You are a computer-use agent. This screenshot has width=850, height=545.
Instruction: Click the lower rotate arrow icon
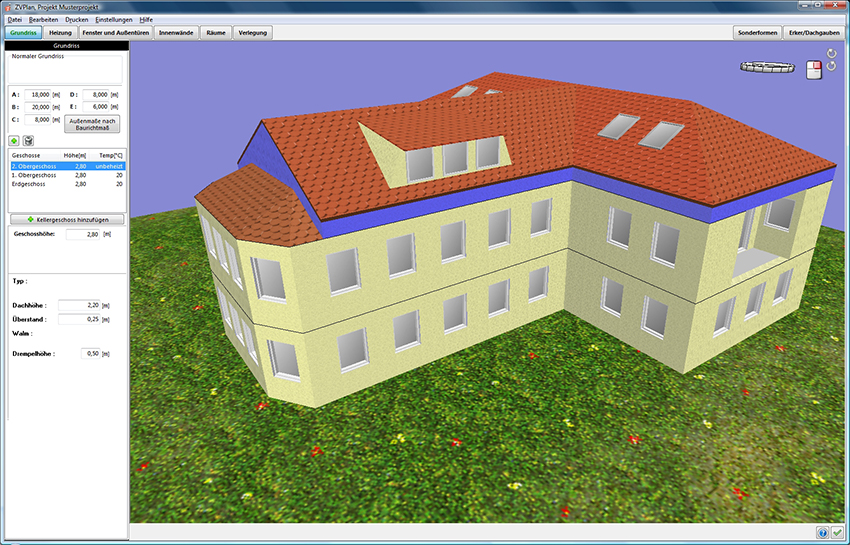832,66
